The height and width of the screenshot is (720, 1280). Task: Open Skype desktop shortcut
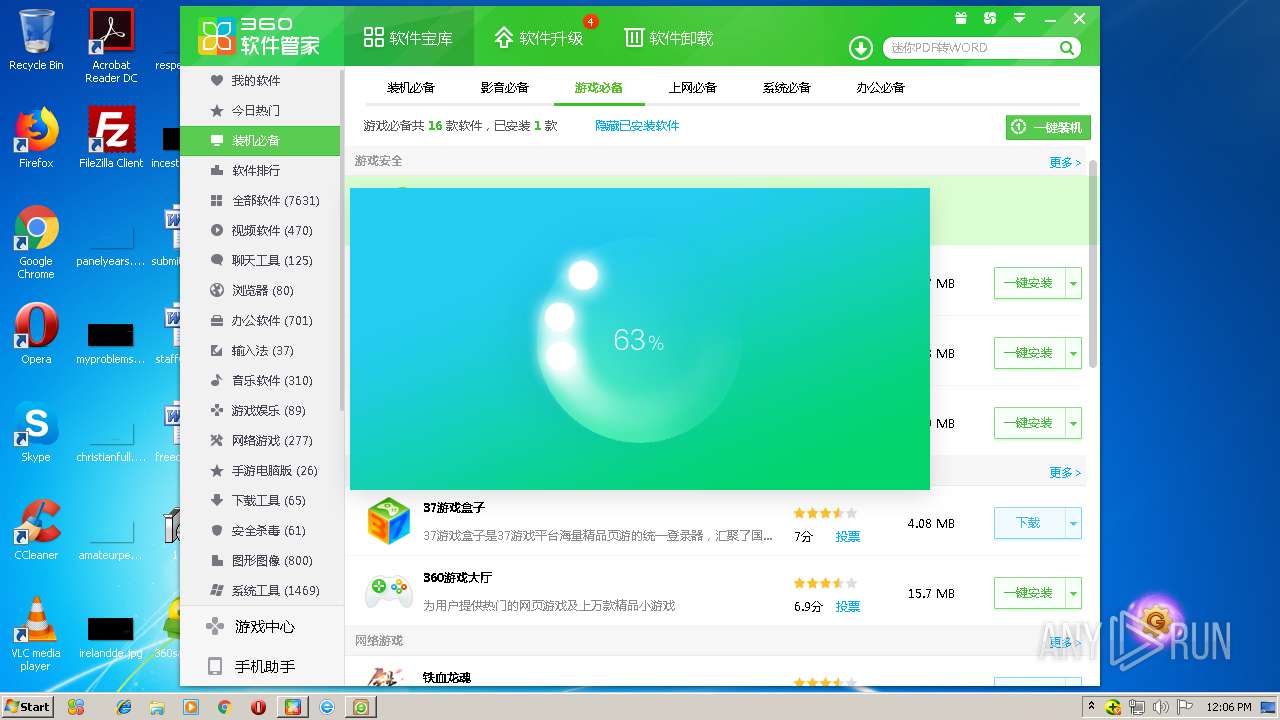36,432
